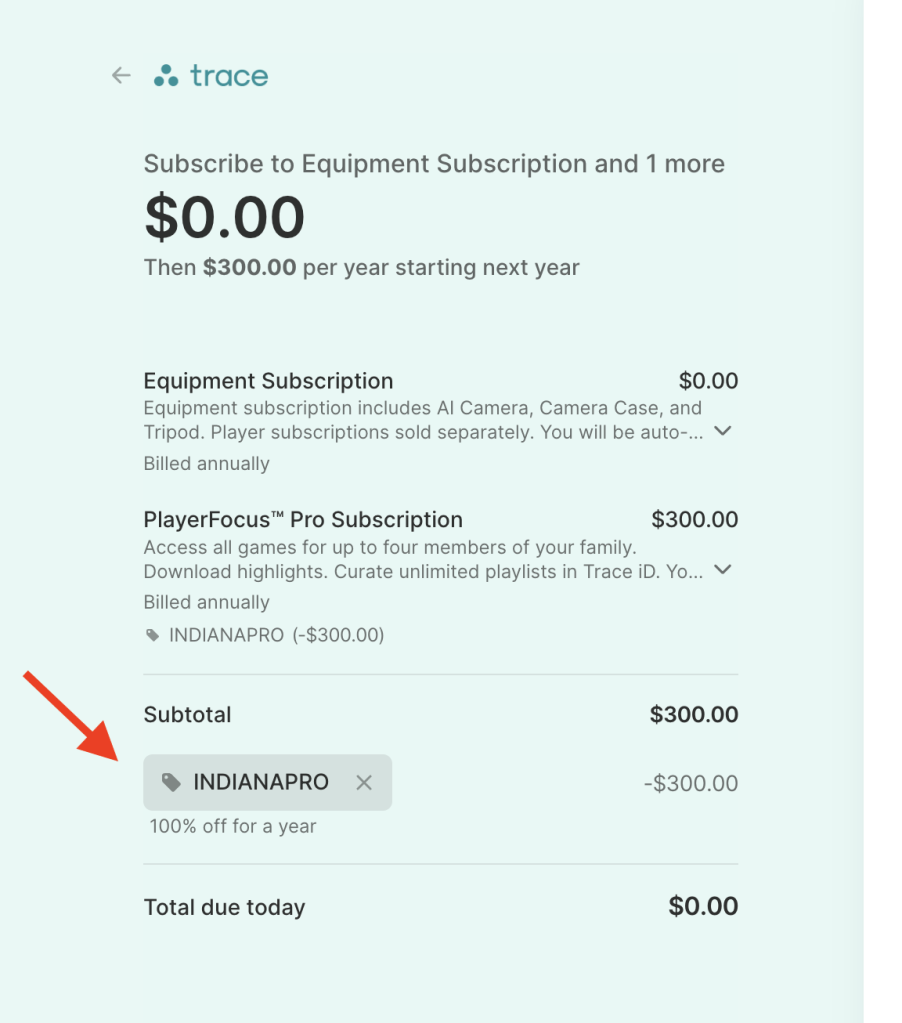The height and width of the screenshot is (1023, 902).
Task: Click the small tag icon under PlayerFocus
Action: click(x=152, y=635)
